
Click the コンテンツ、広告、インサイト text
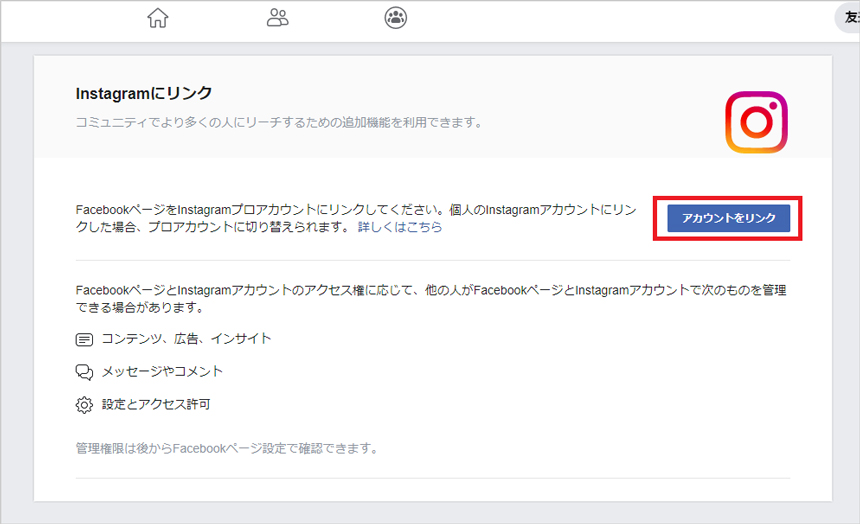coord(186,339)
